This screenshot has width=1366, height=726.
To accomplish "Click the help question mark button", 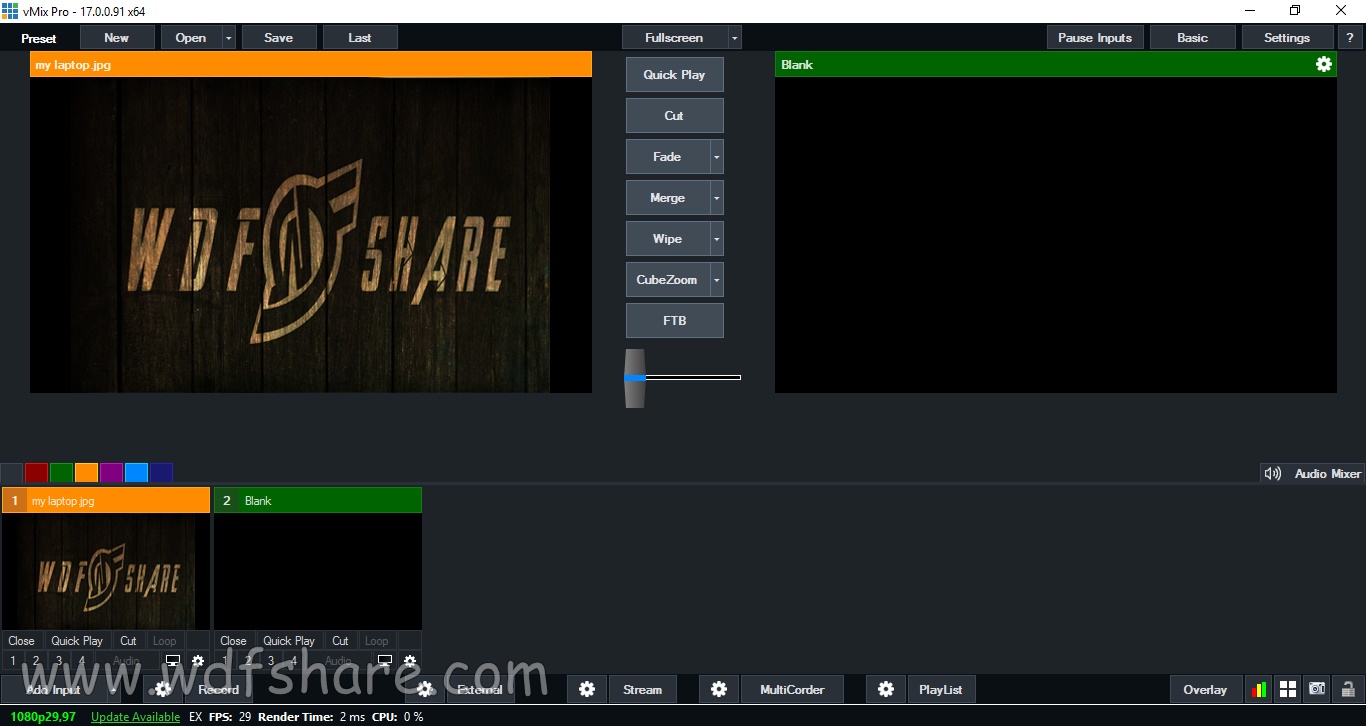I will pyautogui.click(x=1350, y=37).
